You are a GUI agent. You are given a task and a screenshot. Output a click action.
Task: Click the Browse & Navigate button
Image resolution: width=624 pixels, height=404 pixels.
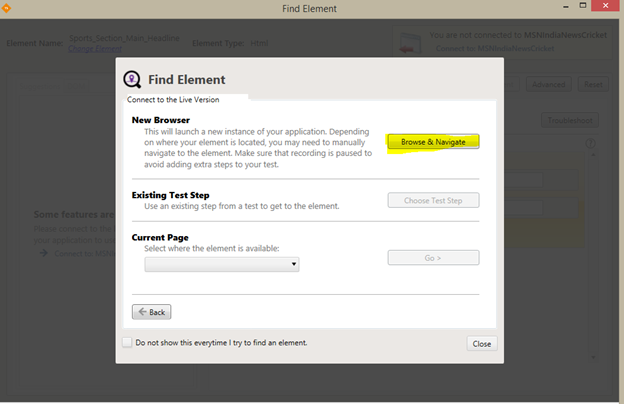coord(433,142)
